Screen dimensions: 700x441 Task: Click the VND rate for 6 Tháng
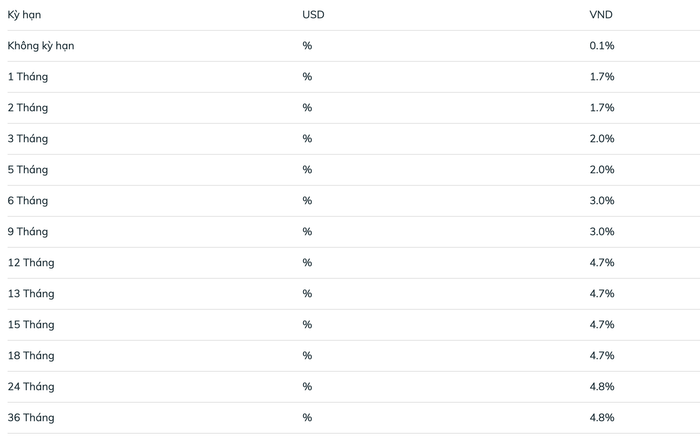(x=602, y=200)
